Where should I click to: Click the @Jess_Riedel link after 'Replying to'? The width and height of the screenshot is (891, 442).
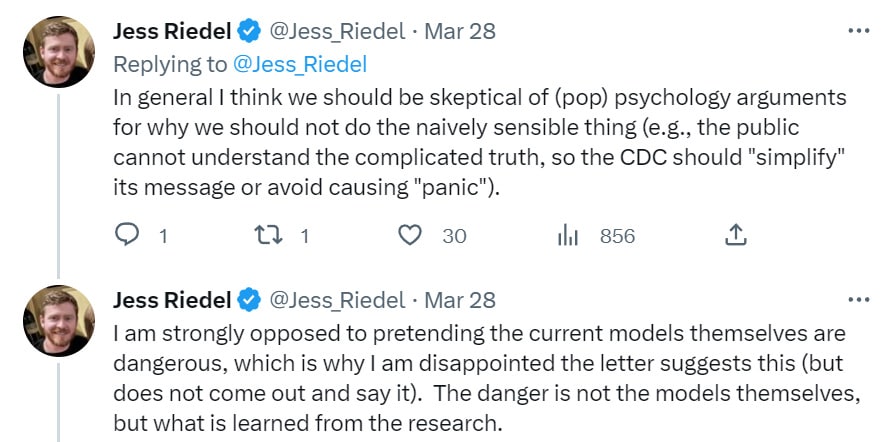(x=300, y=64)
